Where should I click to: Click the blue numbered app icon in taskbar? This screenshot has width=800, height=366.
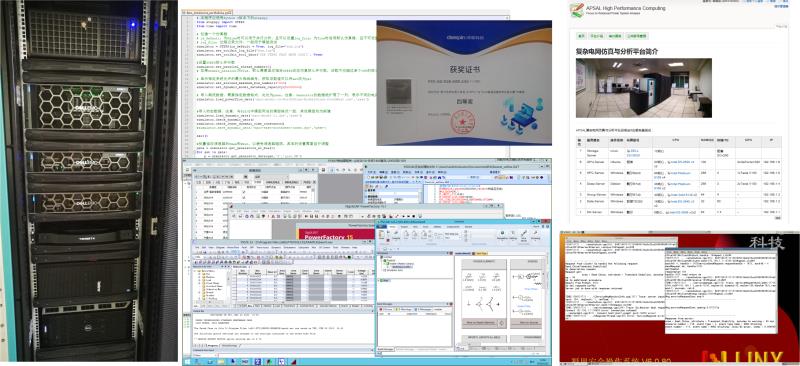258,362
